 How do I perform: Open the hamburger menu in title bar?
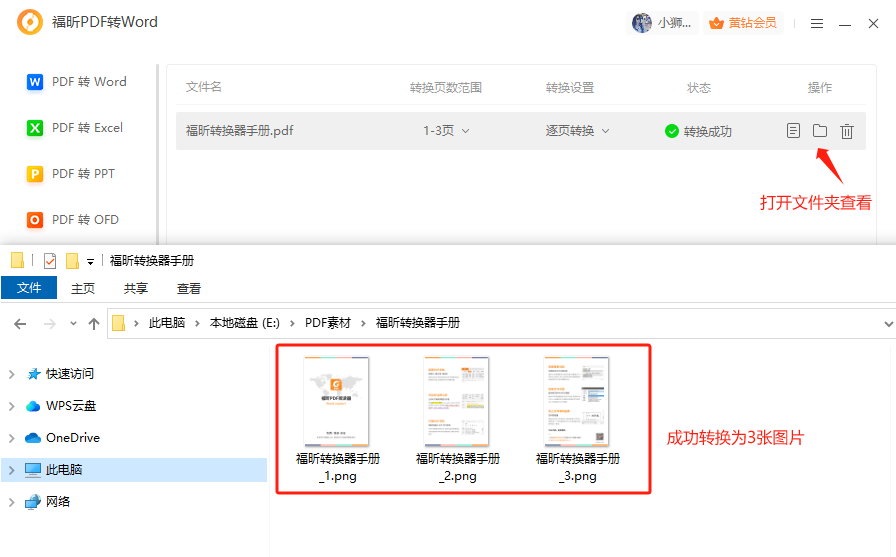click(817, 23)
